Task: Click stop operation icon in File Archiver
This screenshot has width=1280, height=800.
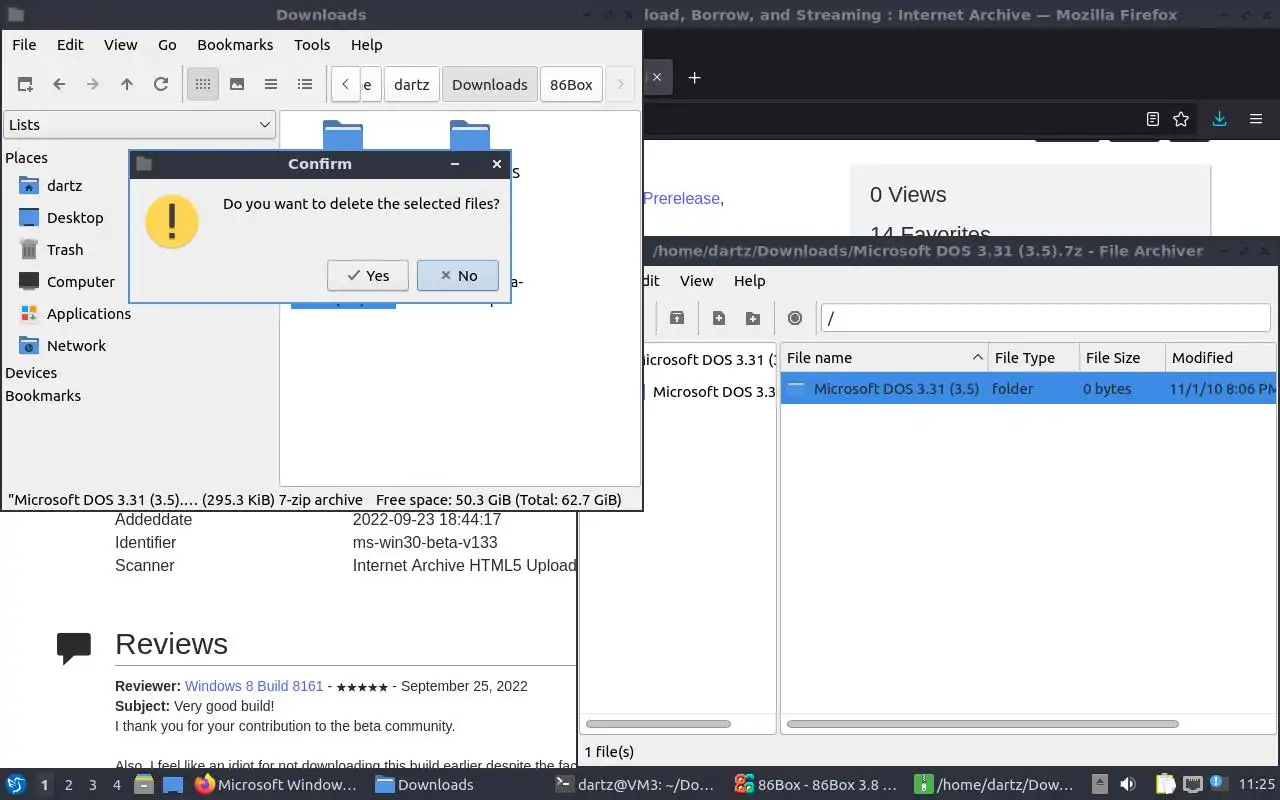Action: coord(795,318)
